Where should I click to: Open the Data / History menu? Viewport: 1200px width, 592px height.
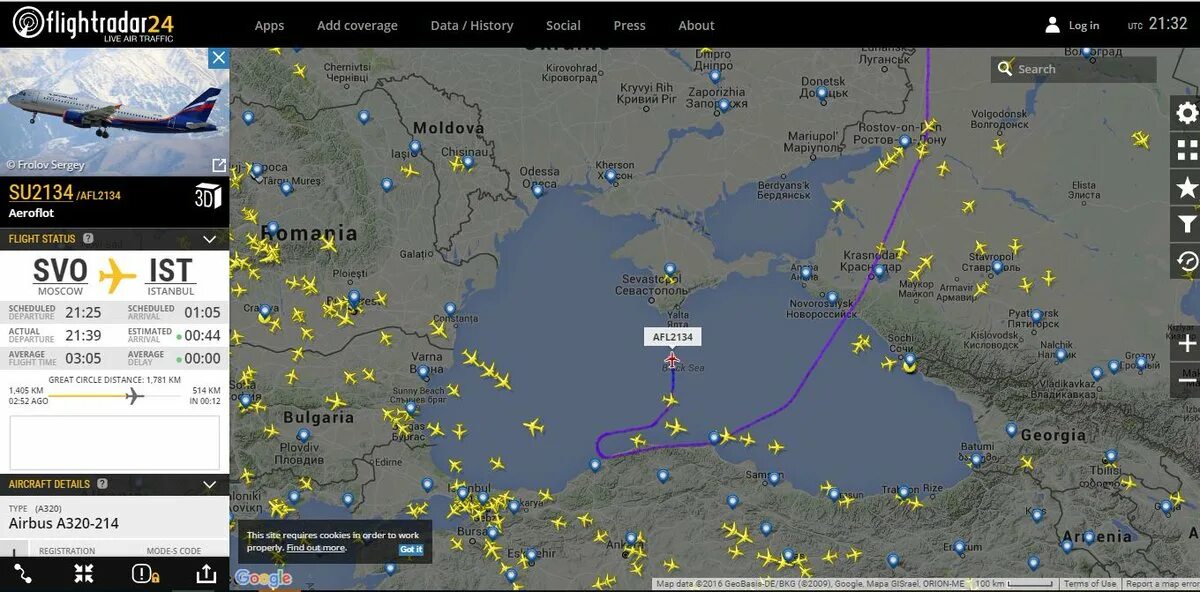click(x=472, y=26)
